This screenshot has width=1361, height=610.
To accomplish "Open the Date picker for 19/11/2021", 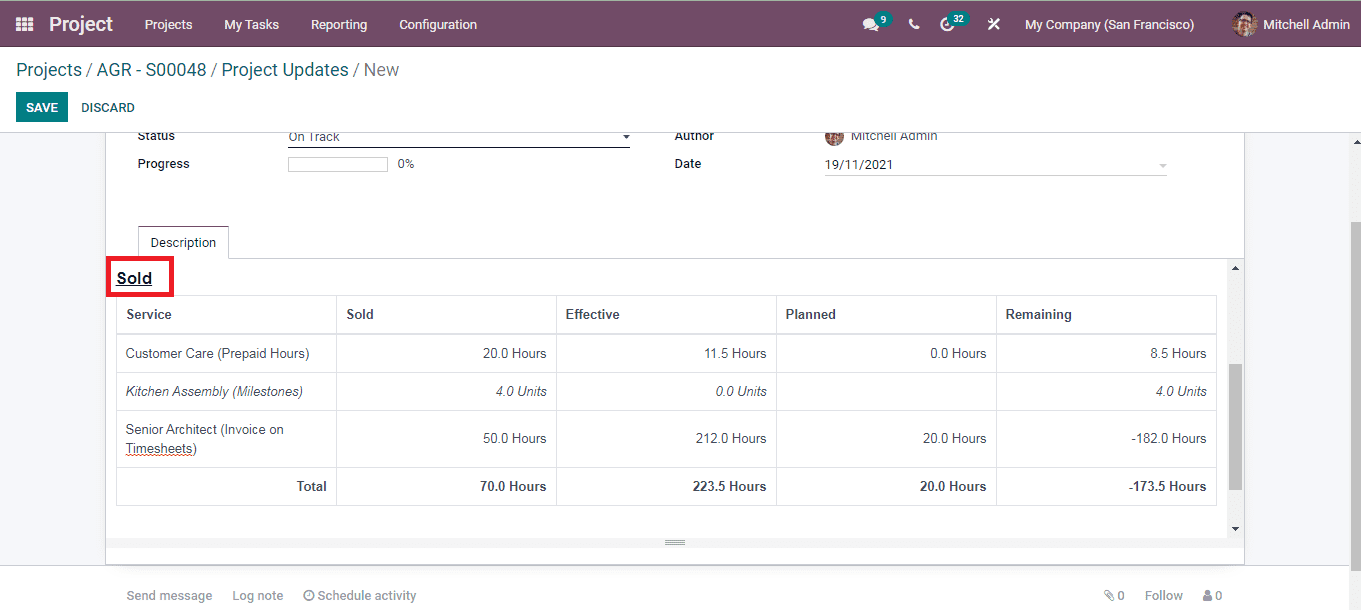I will pos(995,163).
